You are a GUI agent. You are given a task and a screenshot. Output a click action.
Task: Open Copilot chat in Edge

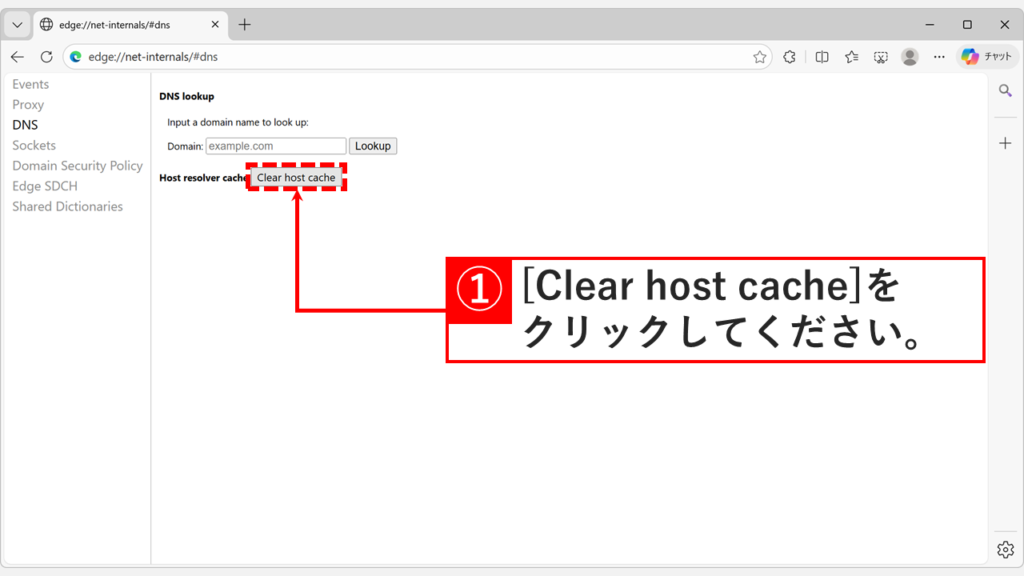(987, 56)
